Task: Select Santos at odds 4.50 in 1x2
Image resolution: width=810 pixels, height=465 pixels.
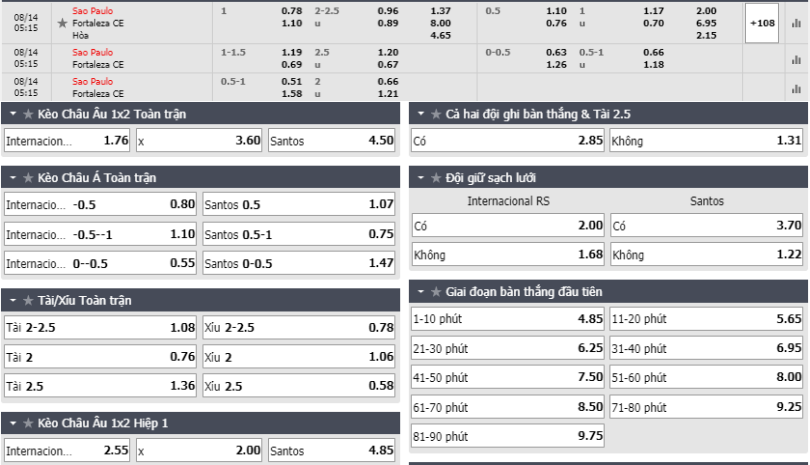Action: (x=332, y=141)
